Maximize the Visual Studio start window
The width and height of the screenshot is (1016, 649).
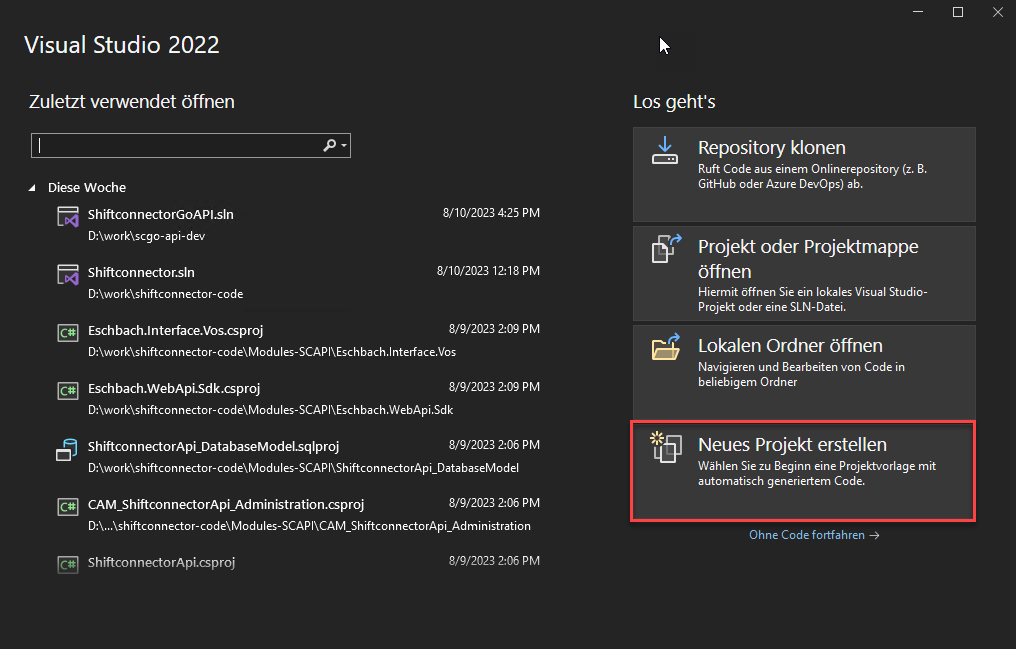(x=958, y=12)
